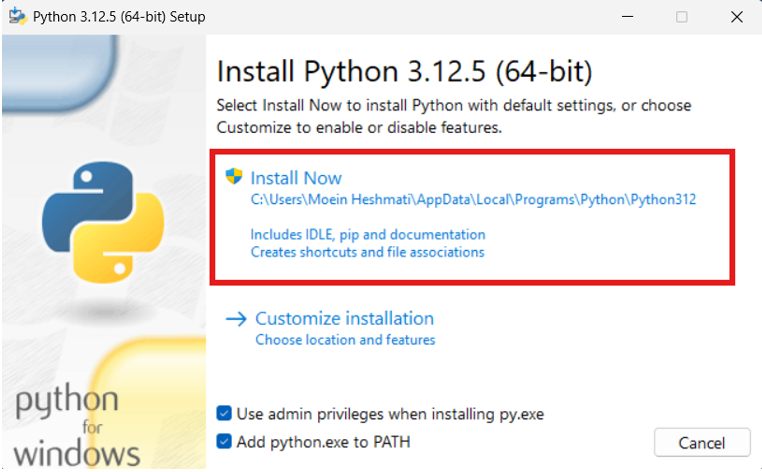Screen dimensions: 762x472
Task: Click the greyed-out maximize button
Action: pos(681,17)
